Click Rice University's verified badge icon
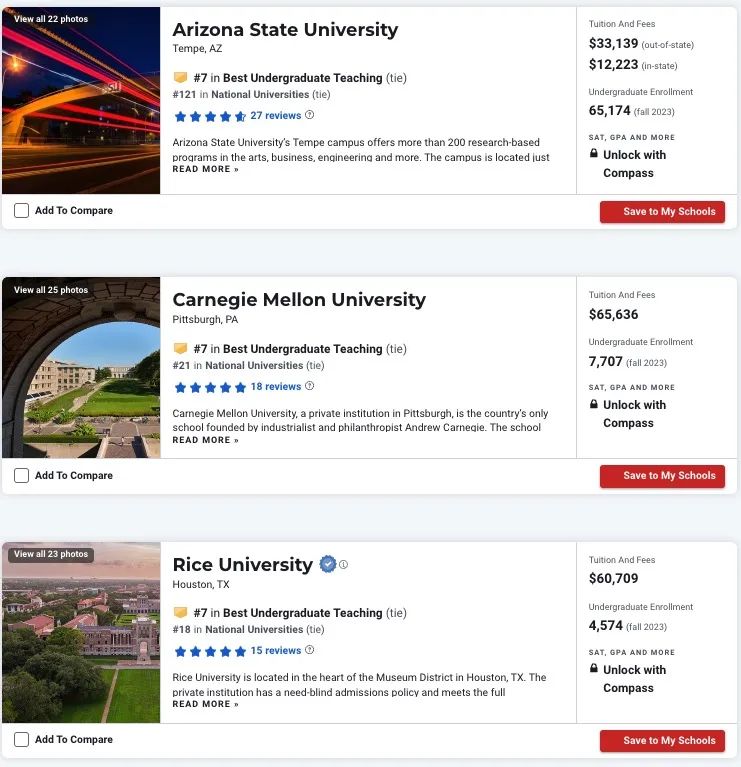The width and height of the screenshot is (741, 767). click(328, 564)
